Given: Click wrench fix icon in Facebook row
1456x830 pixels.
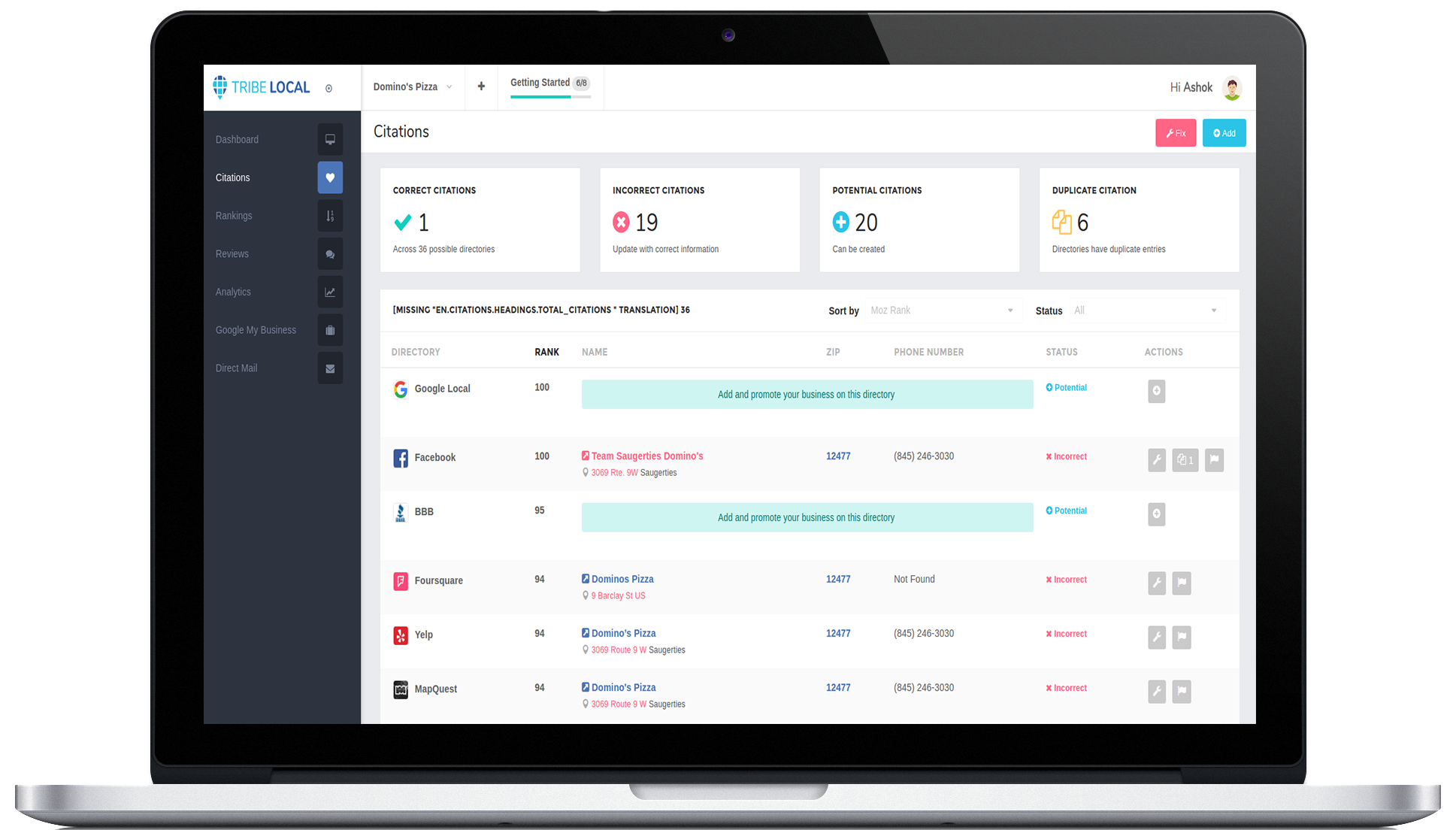Looking at the screenshot, I should 1157,460.
